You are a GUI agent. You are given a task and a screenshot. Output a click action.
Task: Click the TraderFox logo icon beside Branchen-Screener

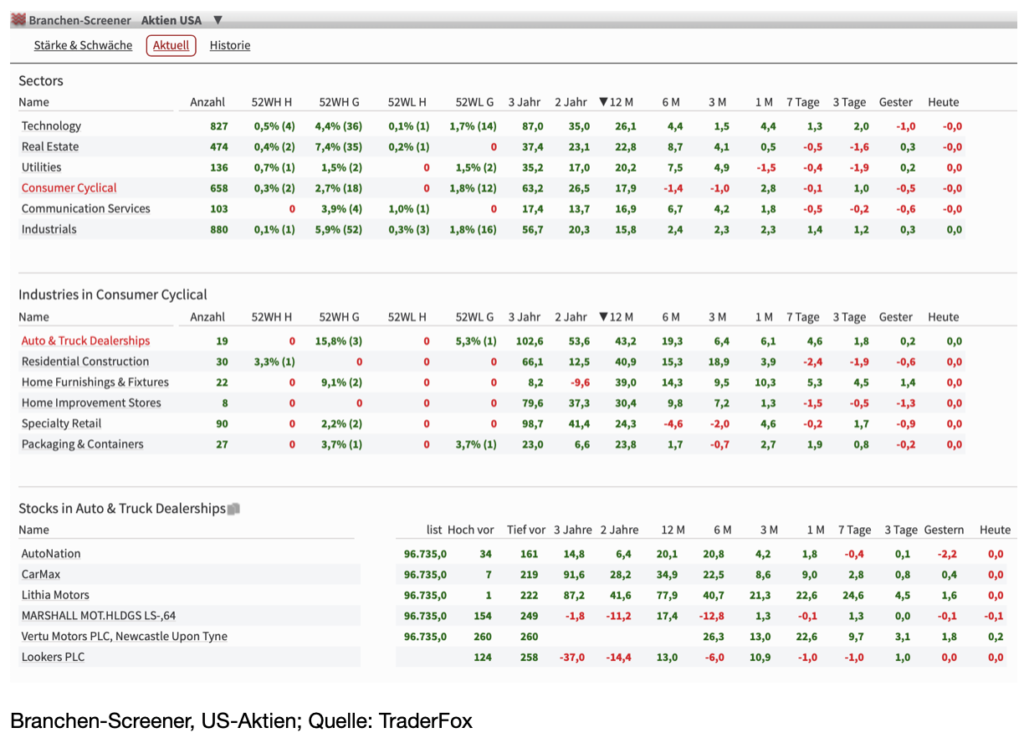18,20
